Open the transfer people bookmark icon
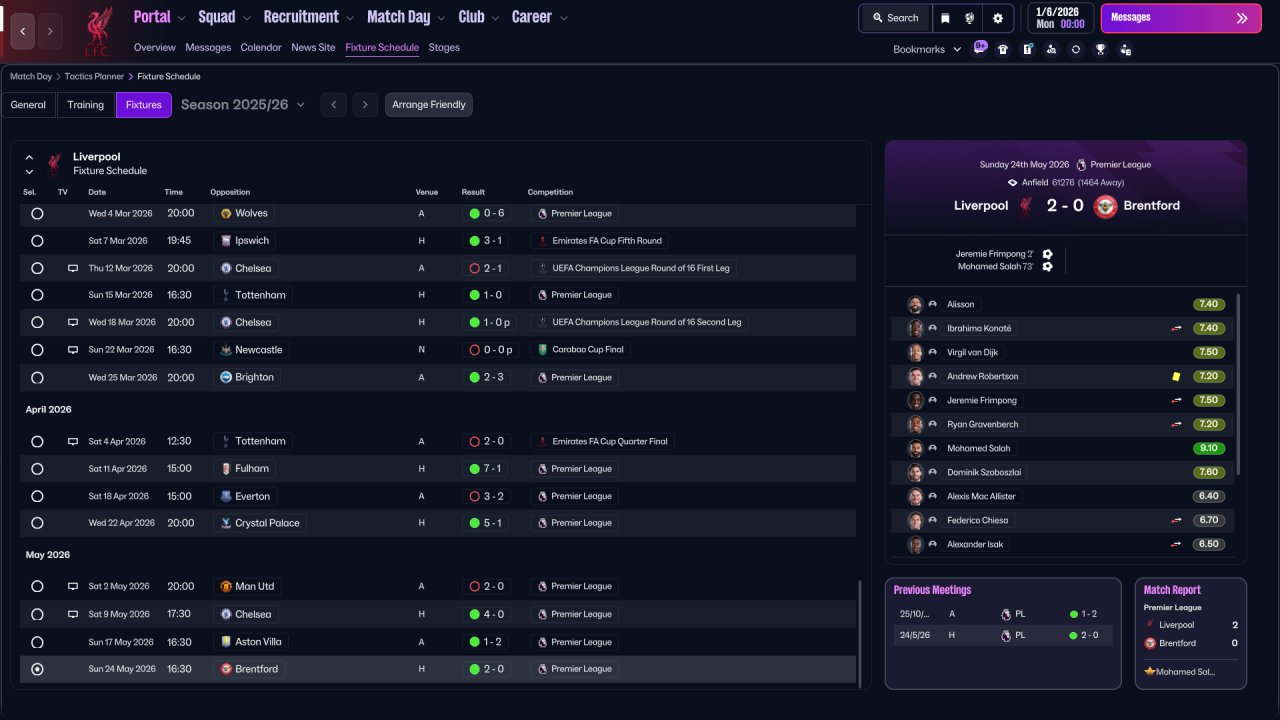Screen dimensions: 1280x720 point(1125,49)
